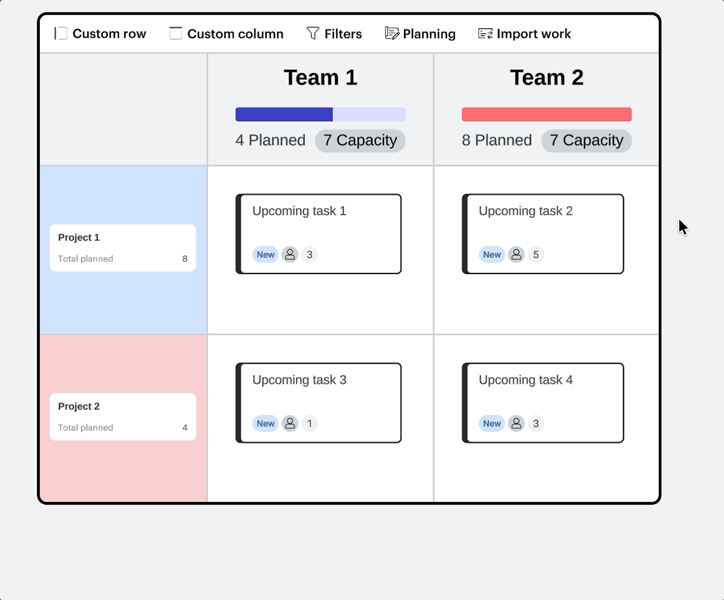Open the Filters funnel icon
This screenshot has width=724, height=600.
(x=313, y=33)
